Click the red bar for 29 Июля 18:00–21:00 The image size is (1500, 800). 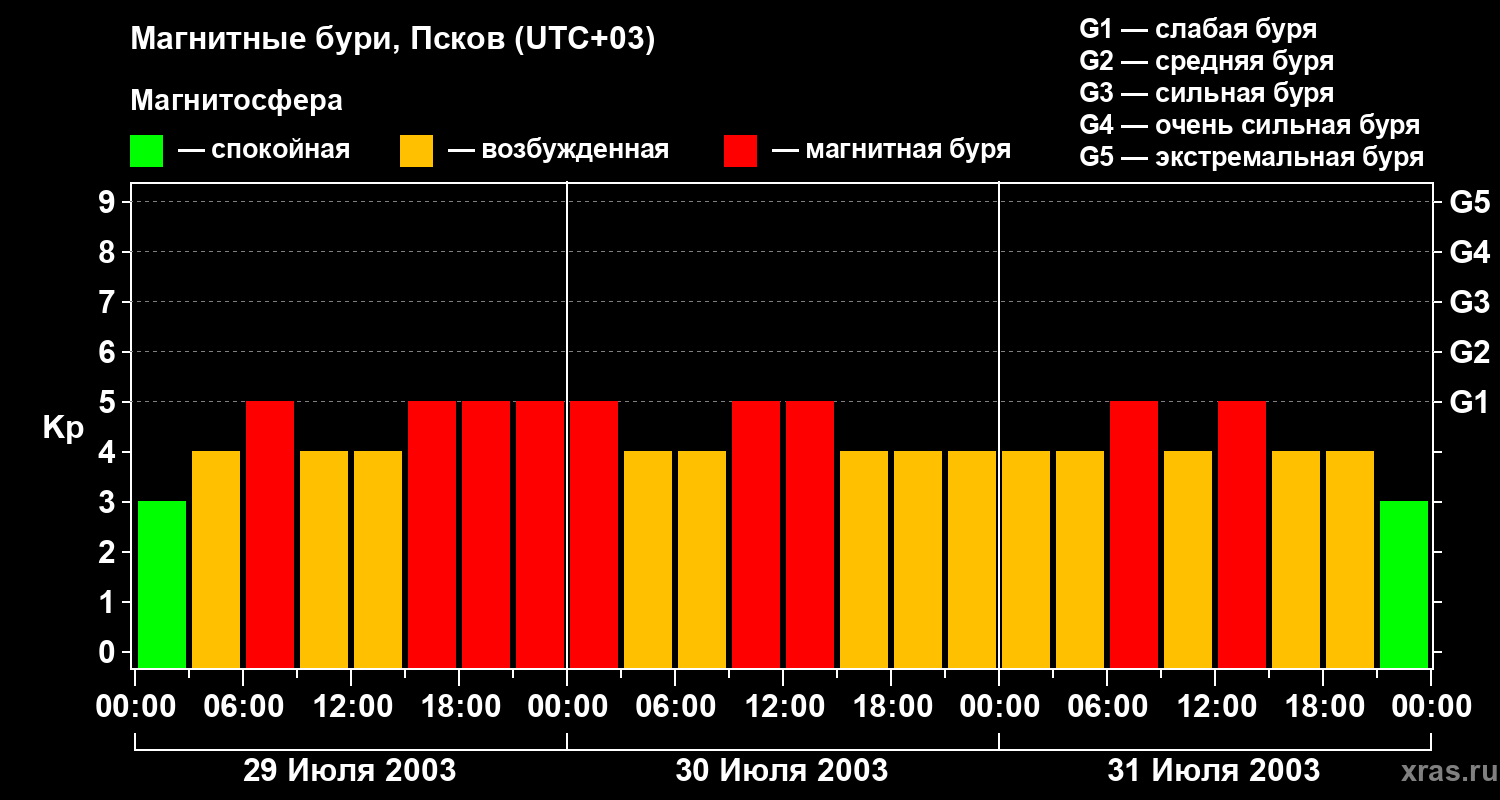[x=486, y=534]
